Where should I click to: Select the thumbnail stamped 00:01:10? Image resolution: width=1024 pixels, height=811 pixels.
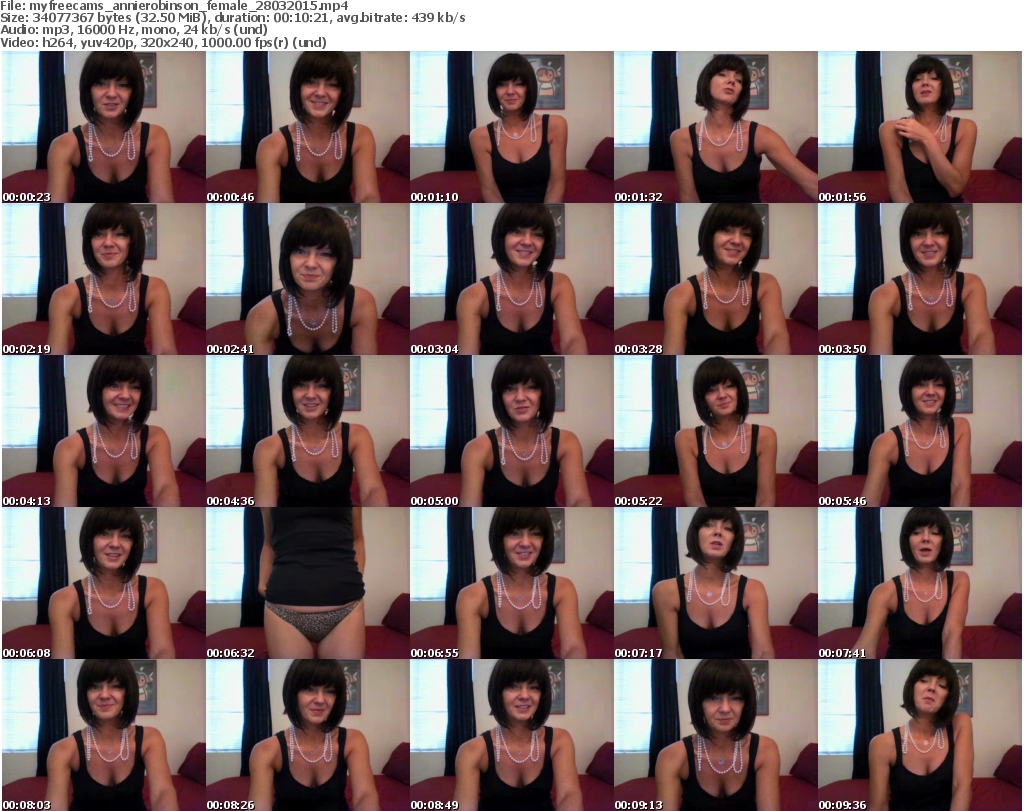[511, 127]
